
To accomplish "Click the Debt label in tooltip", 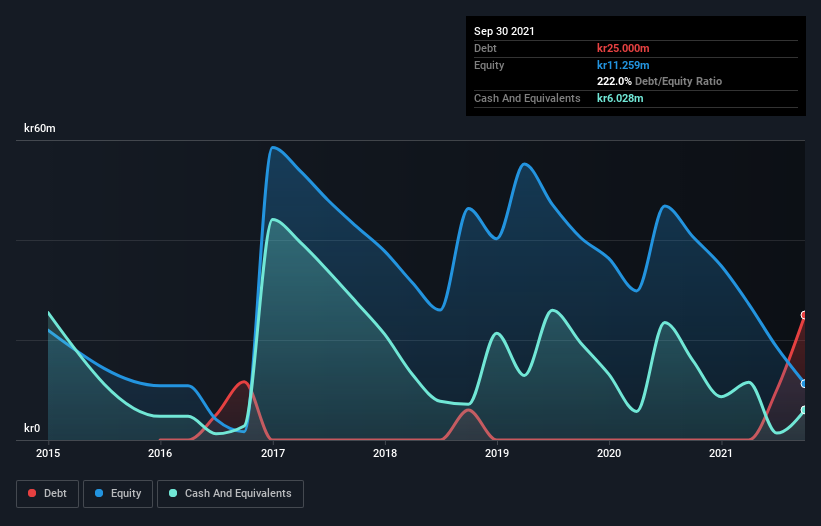I will (485, 48).
